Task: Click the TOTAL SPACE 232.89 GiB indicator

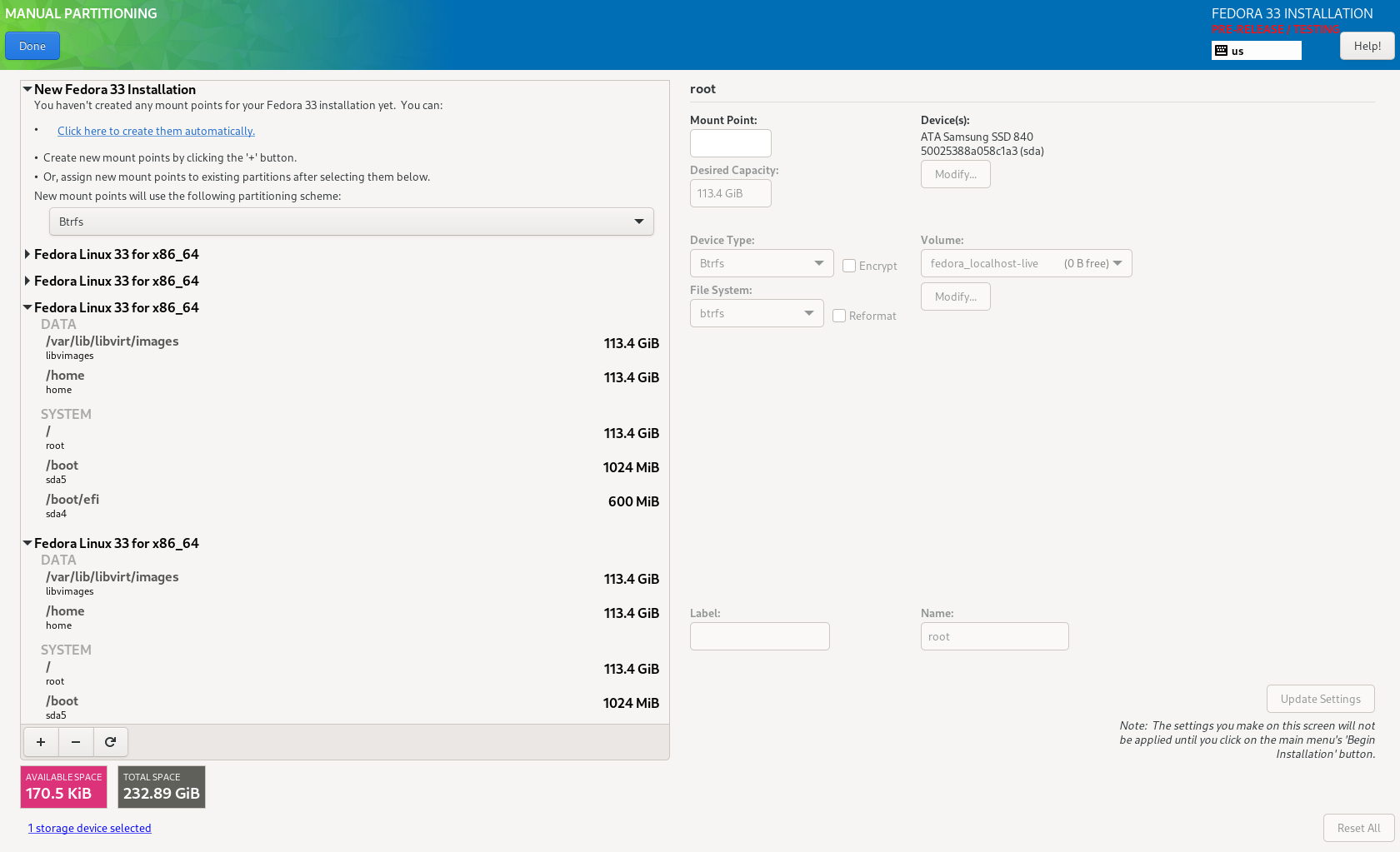Action: (x=162, y=787)
